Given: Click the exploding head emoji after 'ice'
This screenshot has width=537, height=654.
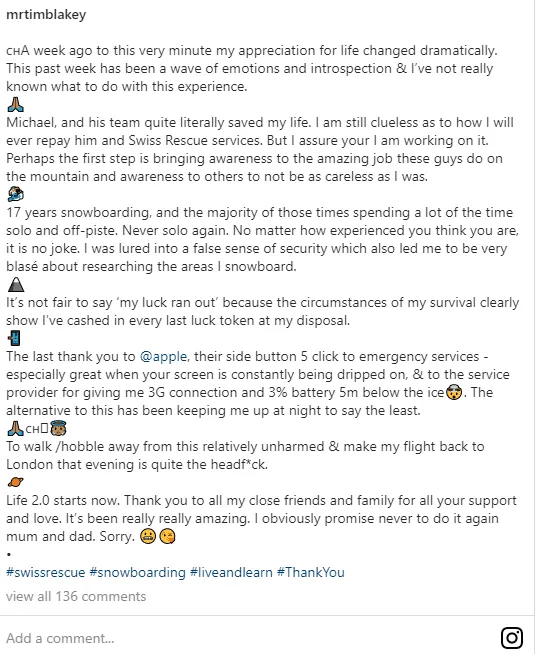Looking at the screenshot, I should (x=454, y=393).
